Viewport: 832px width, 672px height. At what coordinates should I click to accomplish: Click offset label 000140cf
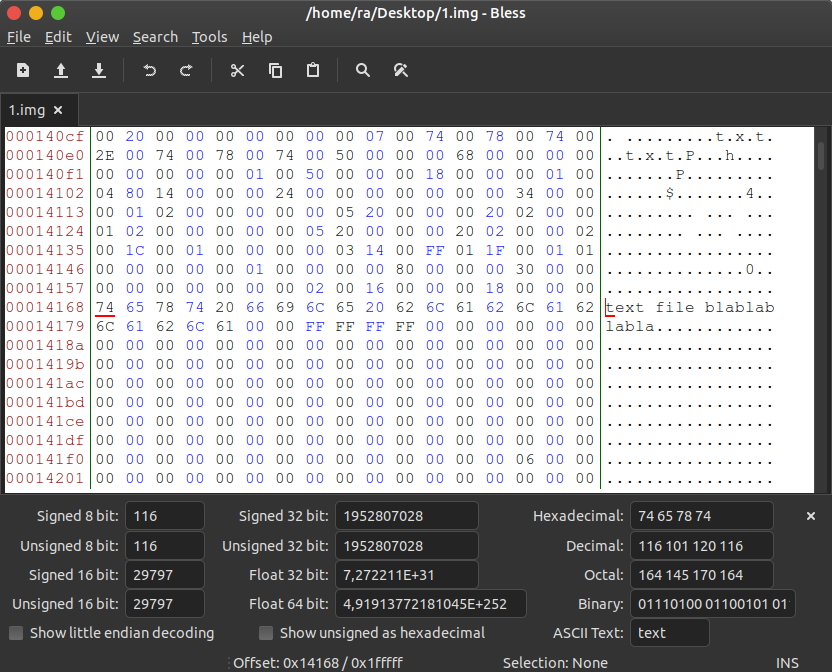[45, 136]
